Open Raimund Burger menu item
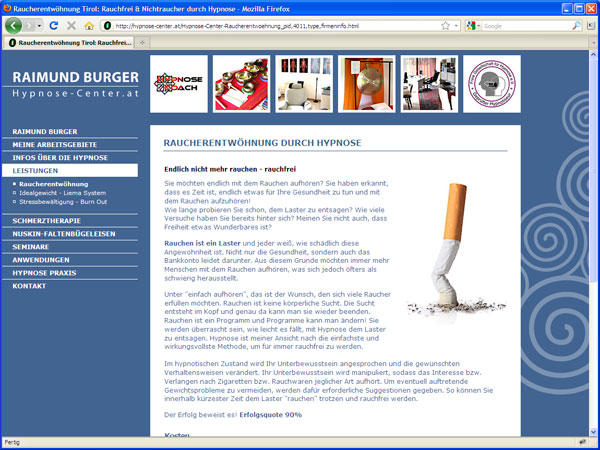 (x=45, y=132)
